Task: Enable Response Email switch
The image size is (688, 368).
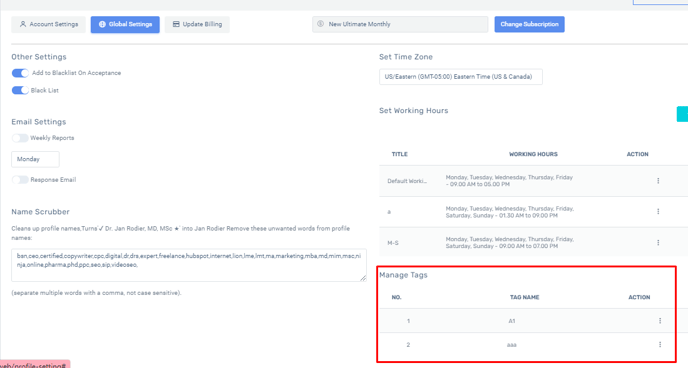Action: click(20, 180)
